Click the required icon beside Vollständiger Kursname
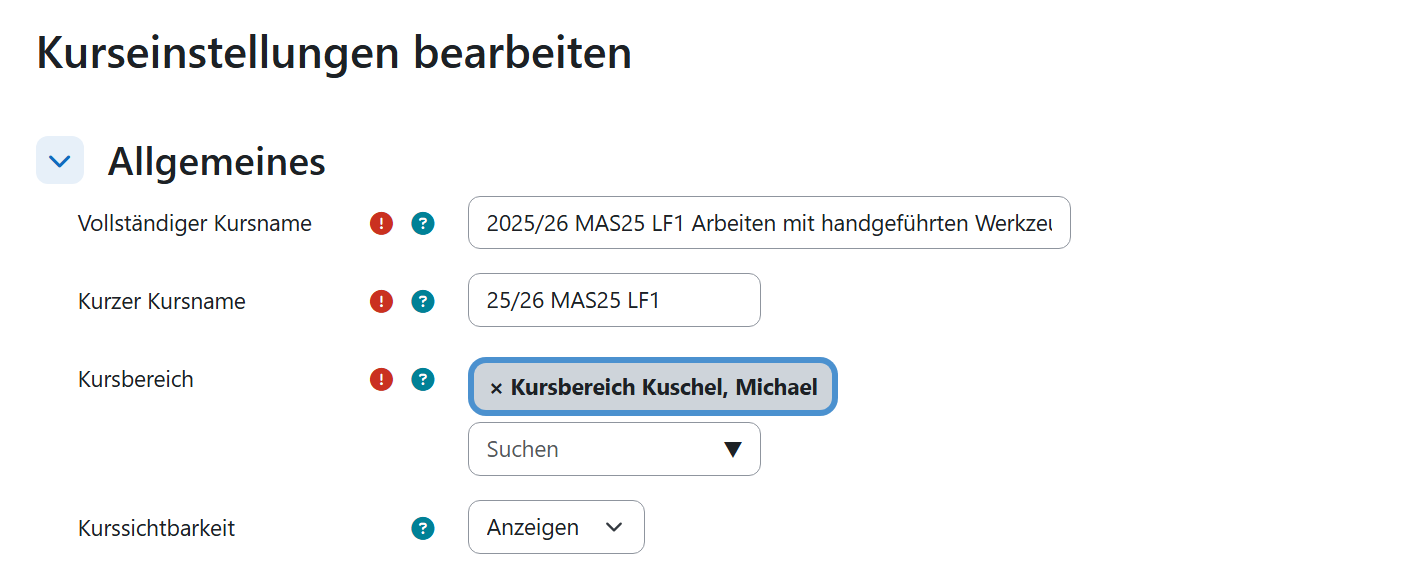 click(x=381, y=223)
